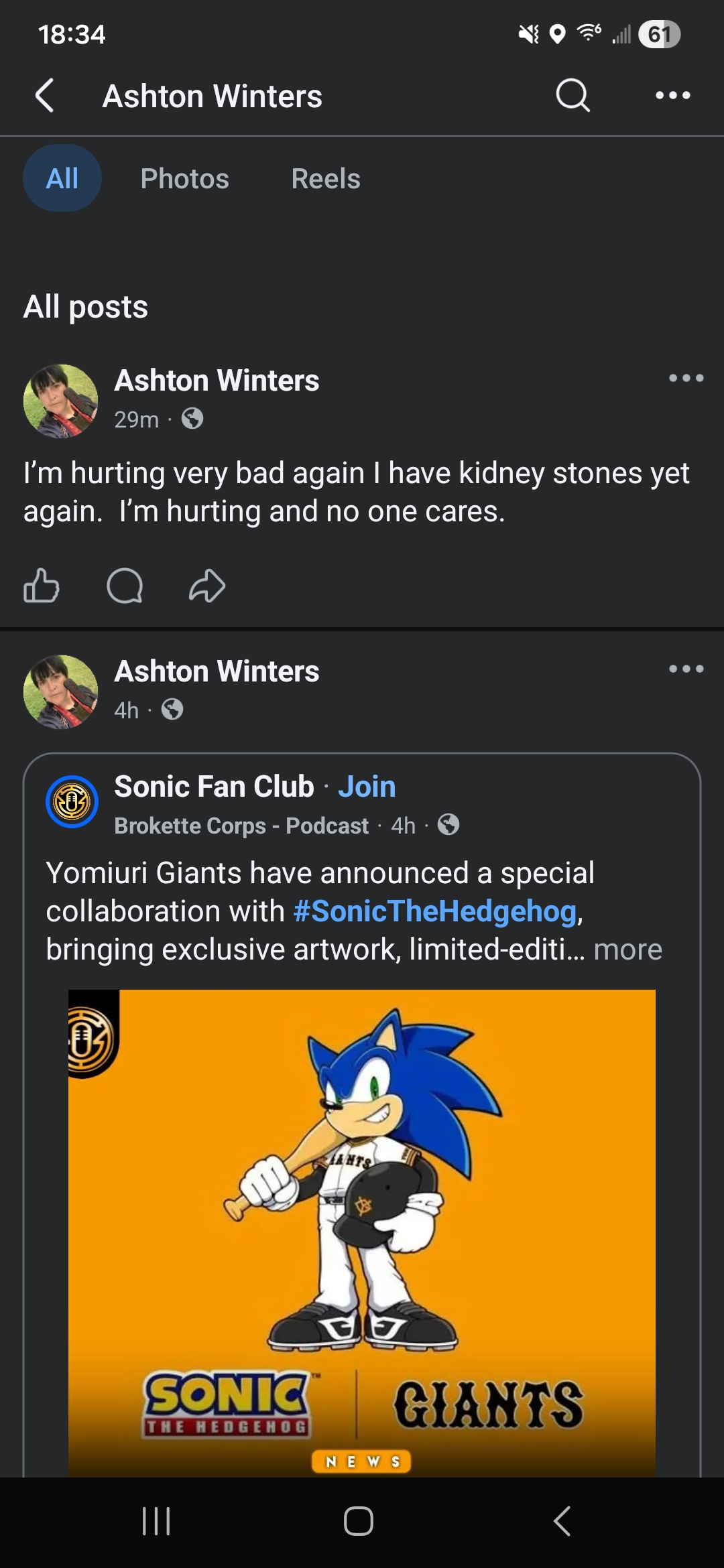
Task: Open the profile three-dot options menu
Action: (672, 95)
